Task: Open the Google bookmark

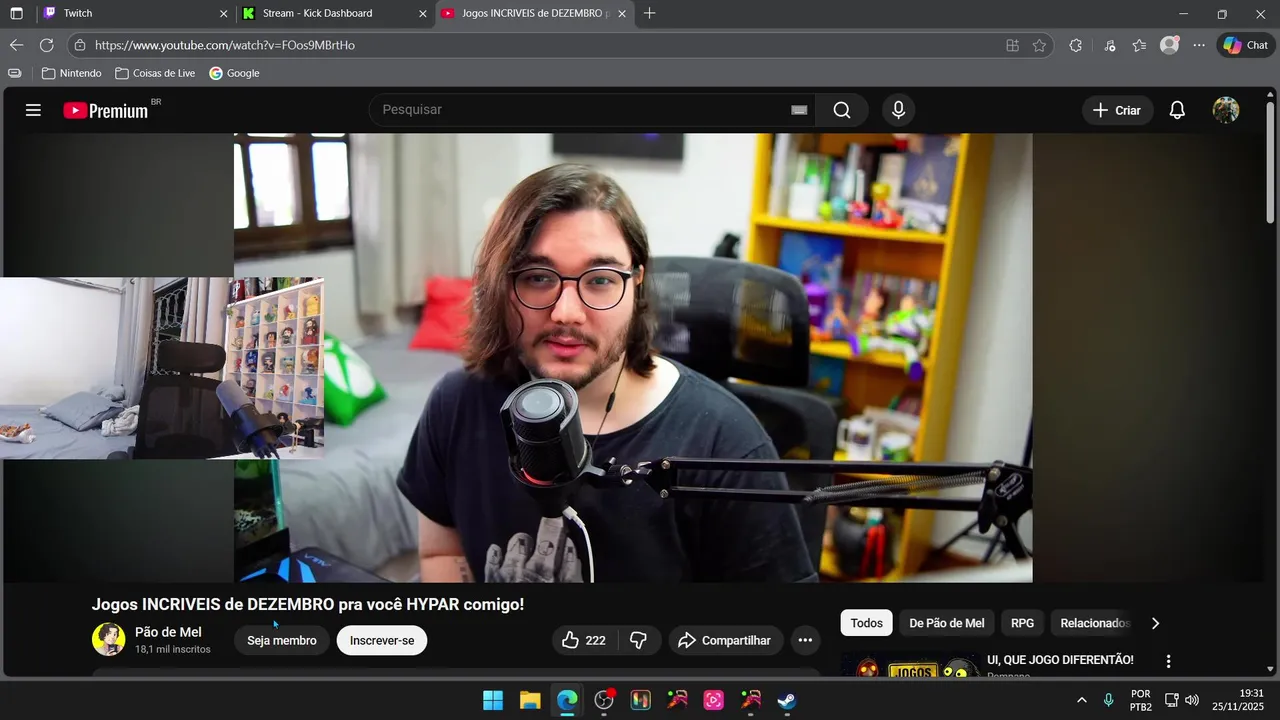Action: pyautogui.click(x=234, y=73)
